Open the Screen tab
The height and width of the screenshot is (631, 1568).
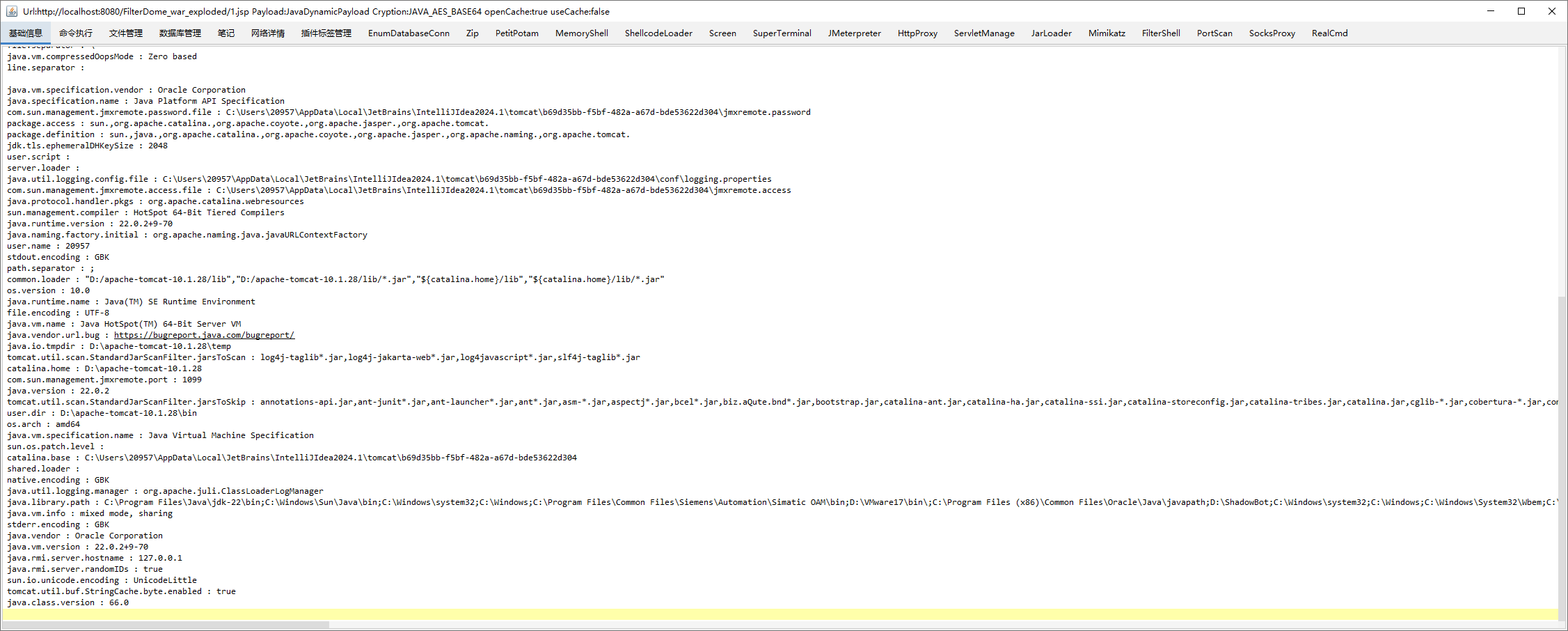(722, 33)
